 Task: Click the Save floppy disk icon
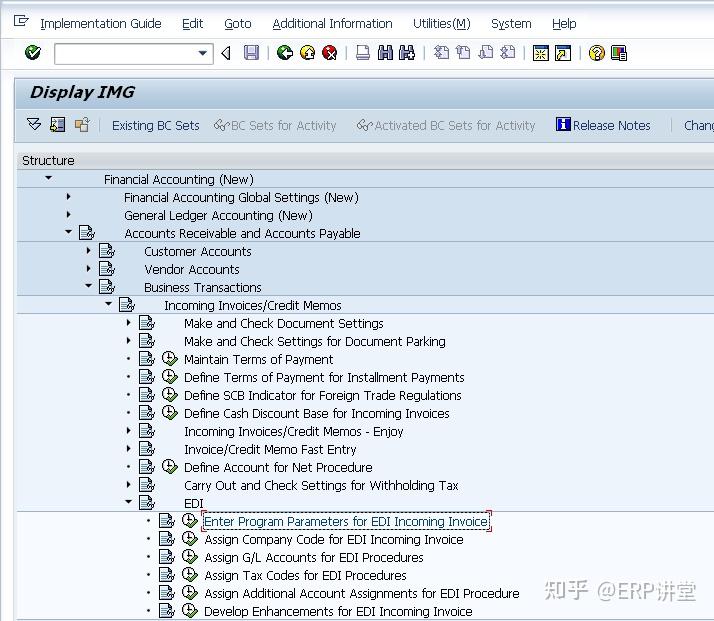(x=251, y=53)
